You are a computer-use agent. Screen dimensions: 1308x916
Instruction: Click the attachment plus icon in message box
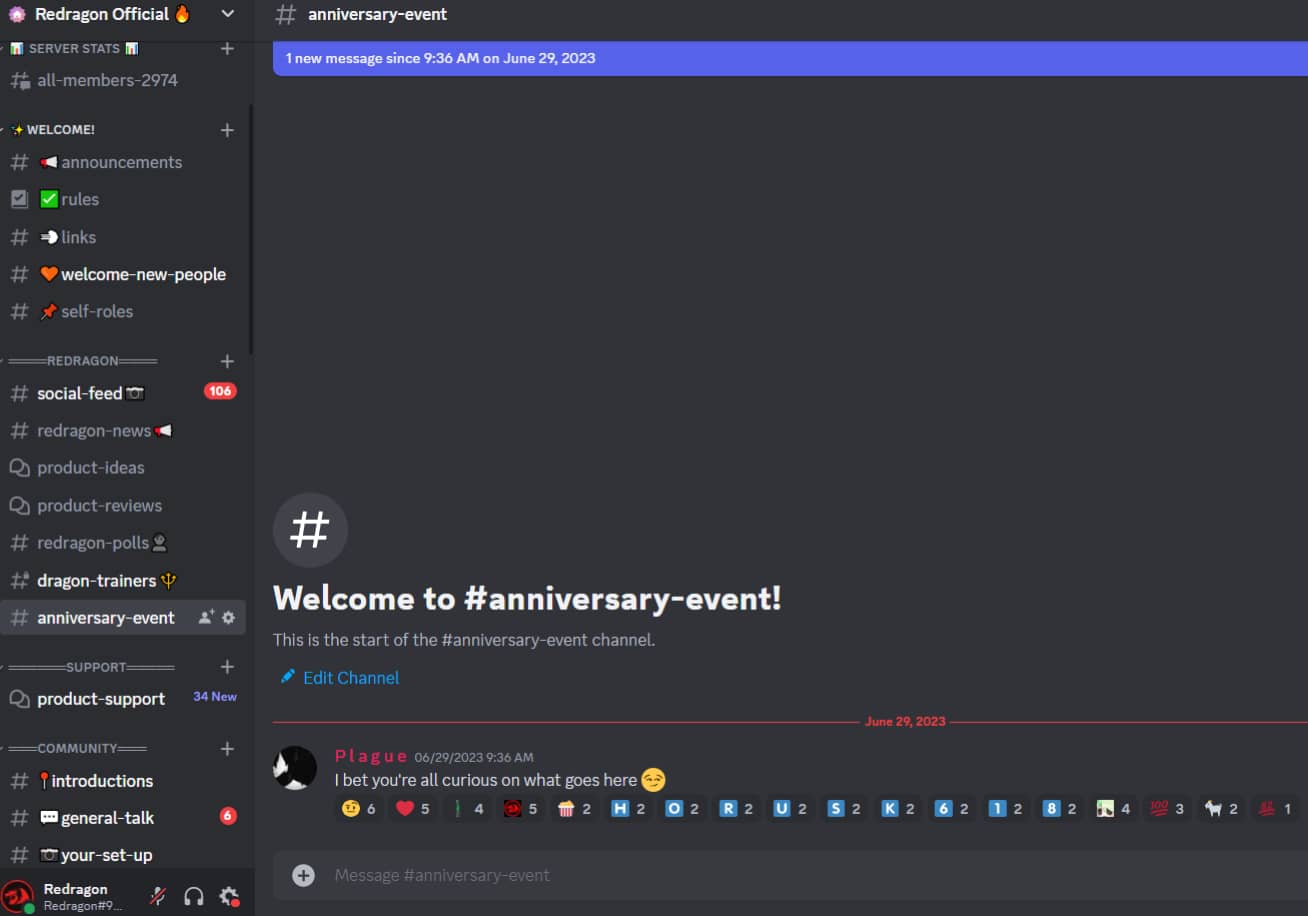point(303,875)
